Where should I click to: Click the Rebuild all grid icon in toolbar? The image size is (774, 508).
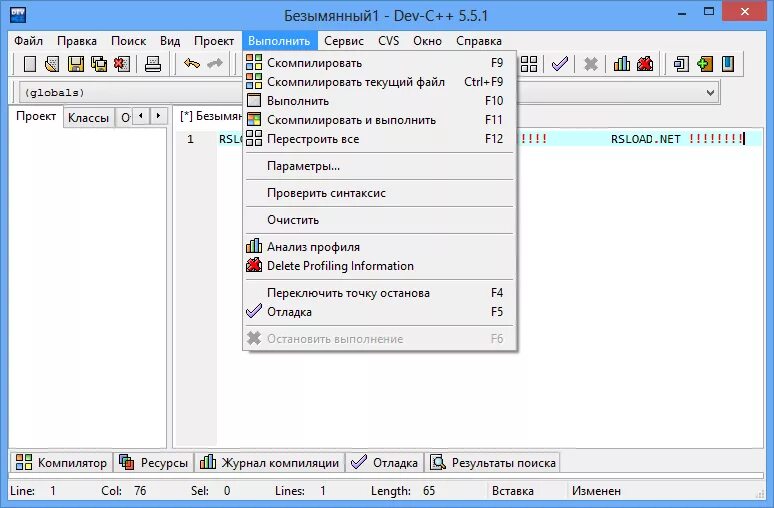(x=529, y=64)
